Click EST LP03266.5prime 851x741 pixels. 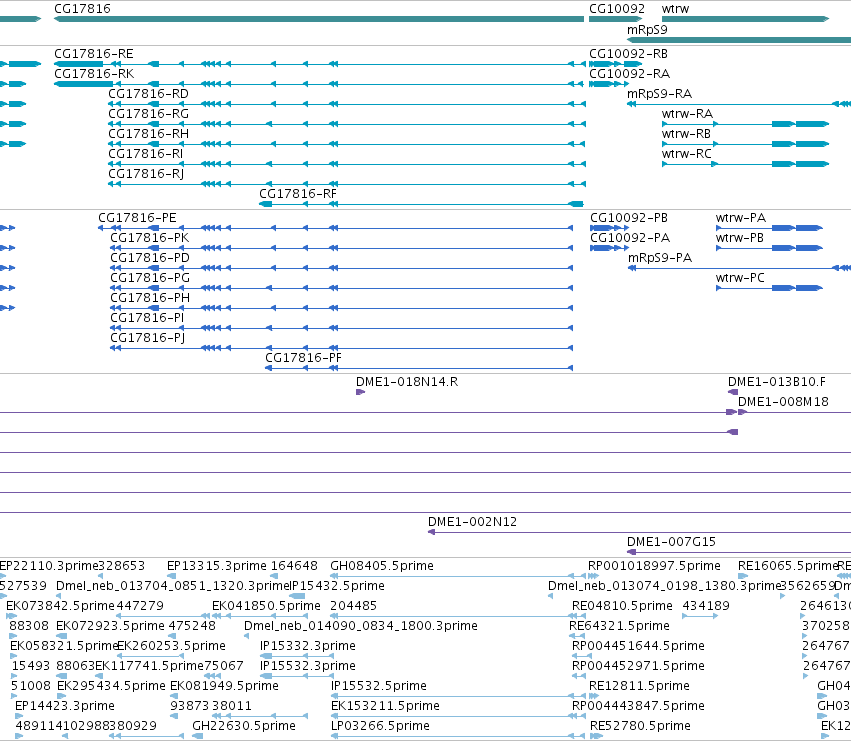point(380,726)
